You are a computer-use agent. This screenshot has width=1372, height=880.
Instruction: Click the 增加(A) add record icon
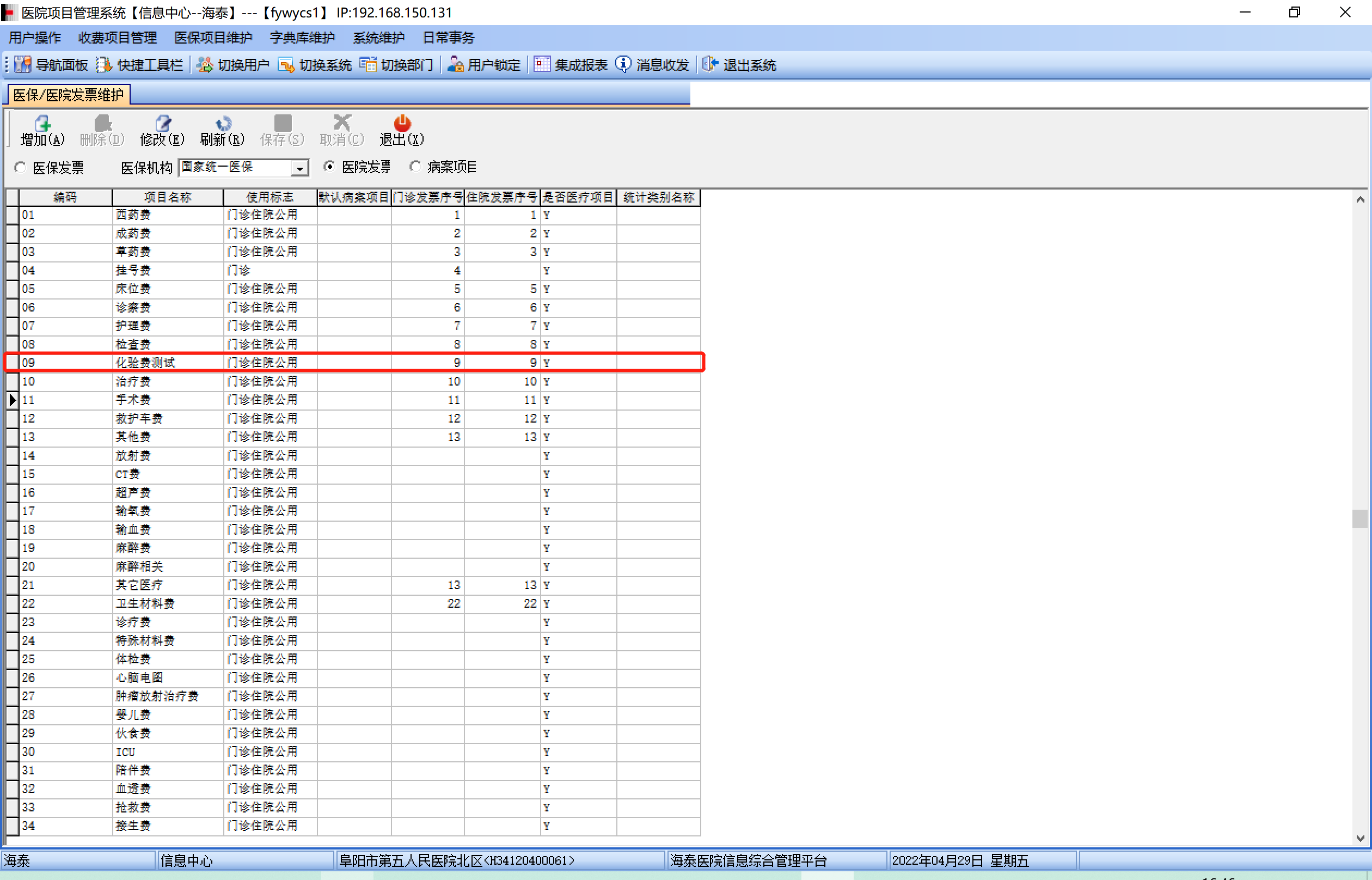coord(42,124)
